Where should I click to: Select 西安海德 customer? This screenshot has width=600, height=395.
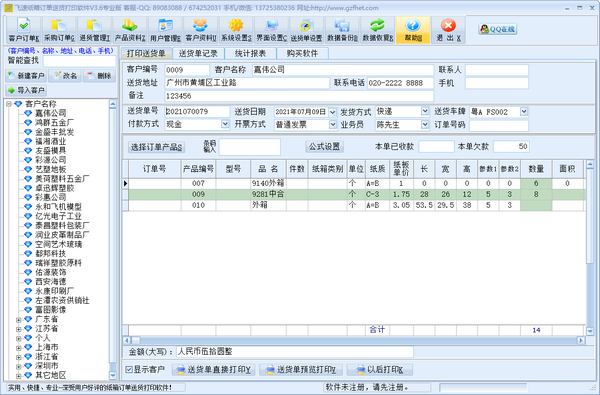[x=51, y=282]
